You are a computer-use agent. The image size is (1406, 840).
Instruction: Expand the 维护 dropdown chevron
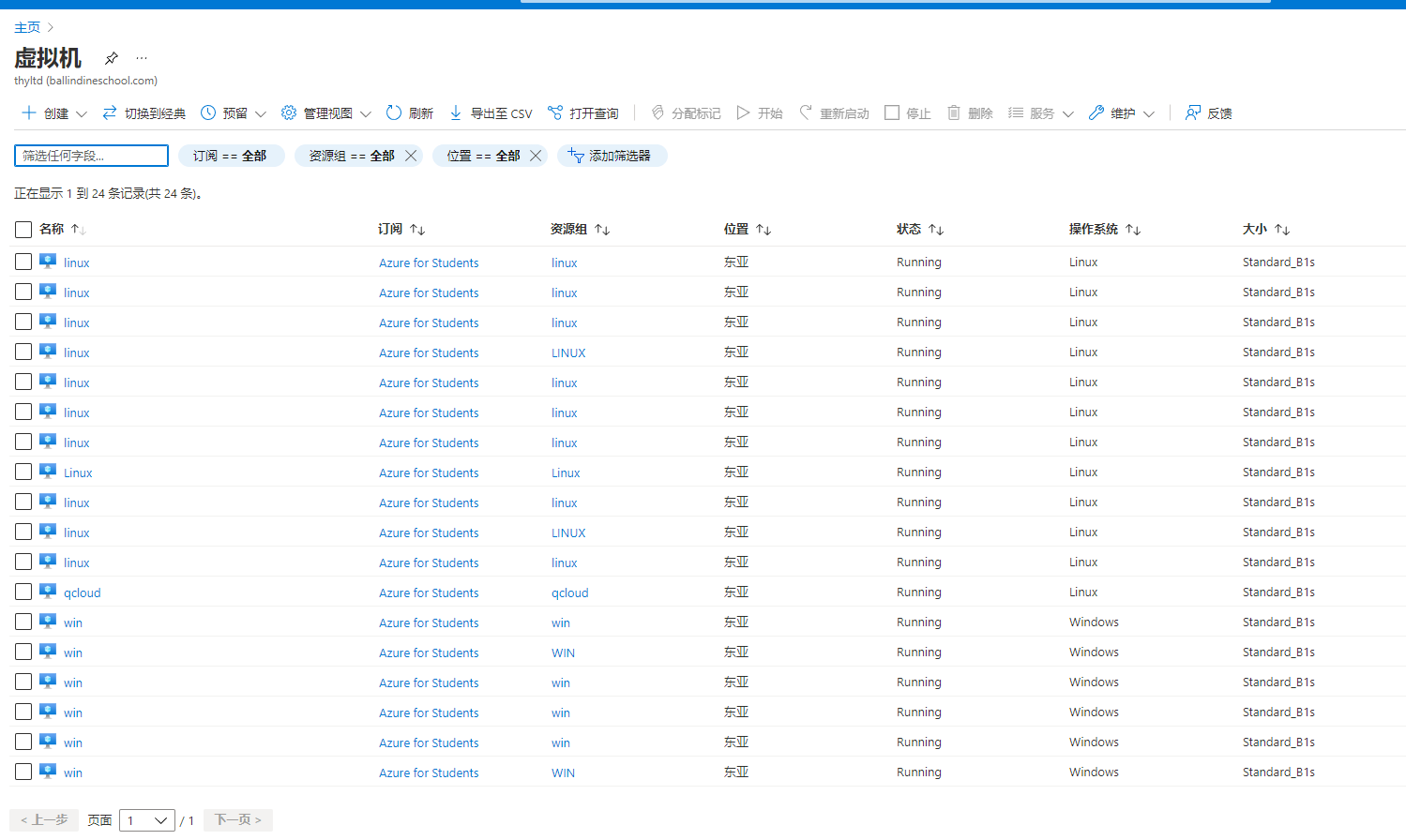[1149, 113]
